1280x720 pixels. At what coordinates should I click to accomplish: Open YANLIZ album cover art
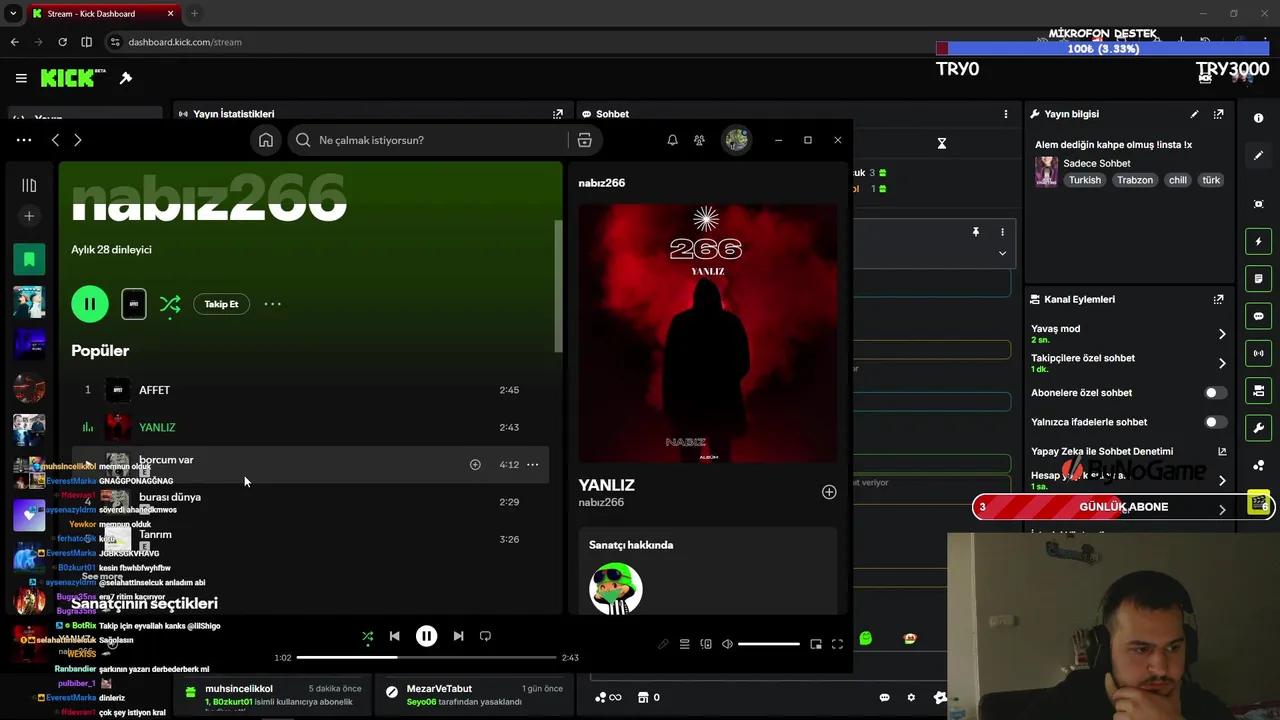[707, 333]
